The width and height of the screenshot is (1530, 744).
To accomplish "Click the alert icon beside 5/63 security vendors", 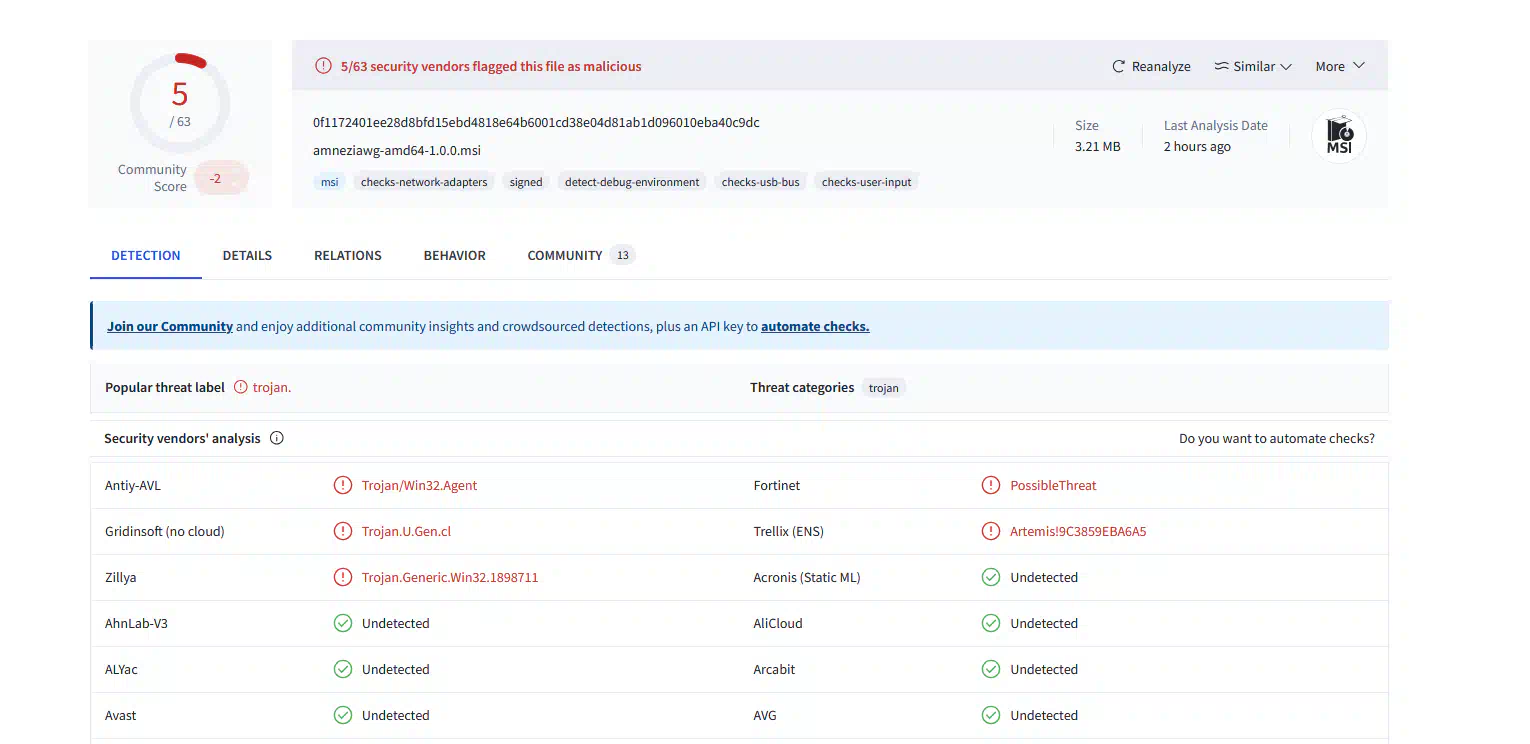I will 323,66.
